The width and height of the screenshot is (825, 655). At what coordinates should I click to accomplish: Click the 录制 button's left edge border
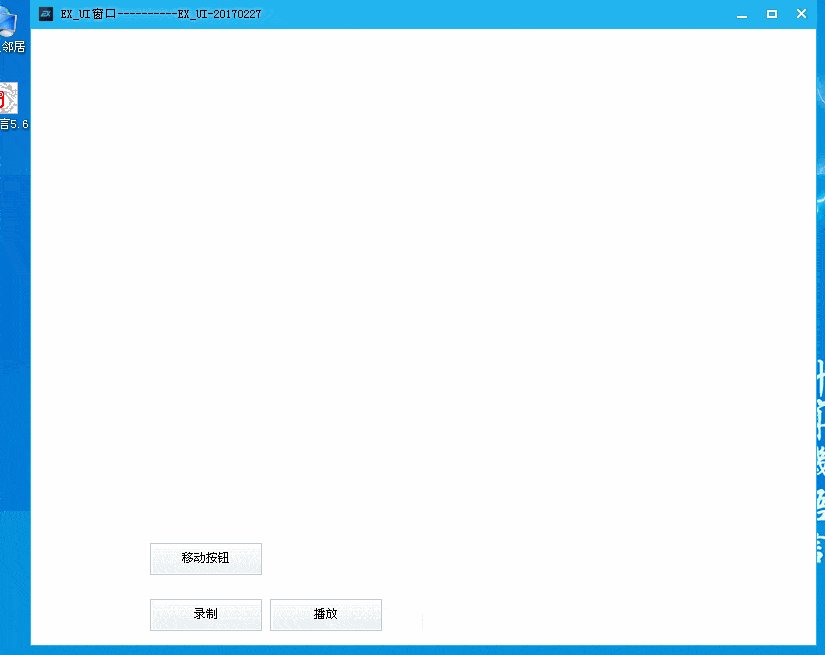[x=151, y=614]
